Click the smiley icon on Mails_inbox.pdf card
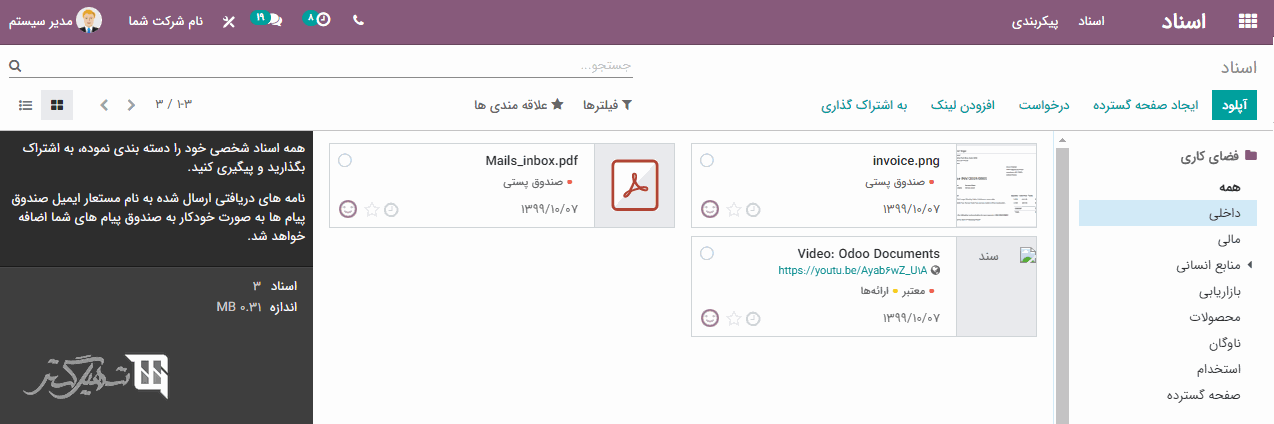Viewport: 1274px width, 424px height. click(349, 209)
